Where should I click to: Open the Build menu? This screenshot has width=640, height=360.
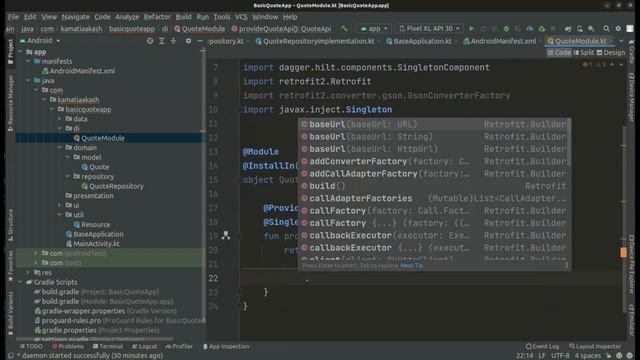pyautogui.click(x=183, y=17)
